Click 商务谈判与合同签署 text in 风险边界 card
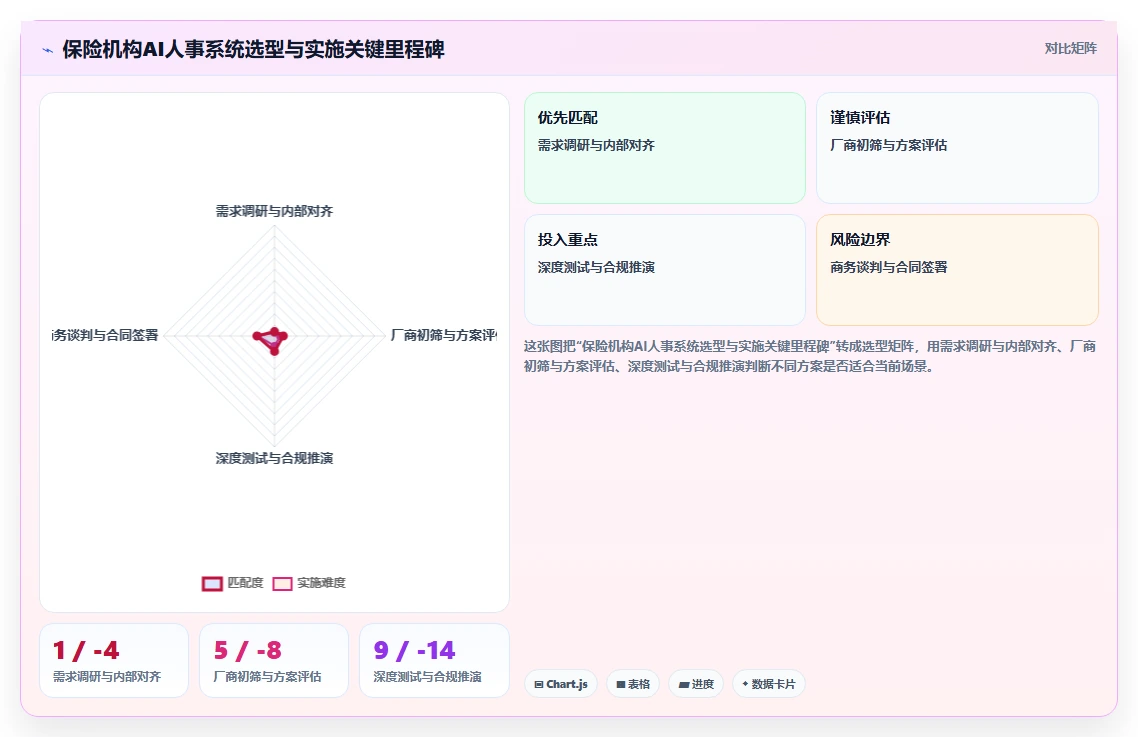Image resolution: width=1138 pixels, height=737 pixels. pyautogui.click(x=888, y=267)
